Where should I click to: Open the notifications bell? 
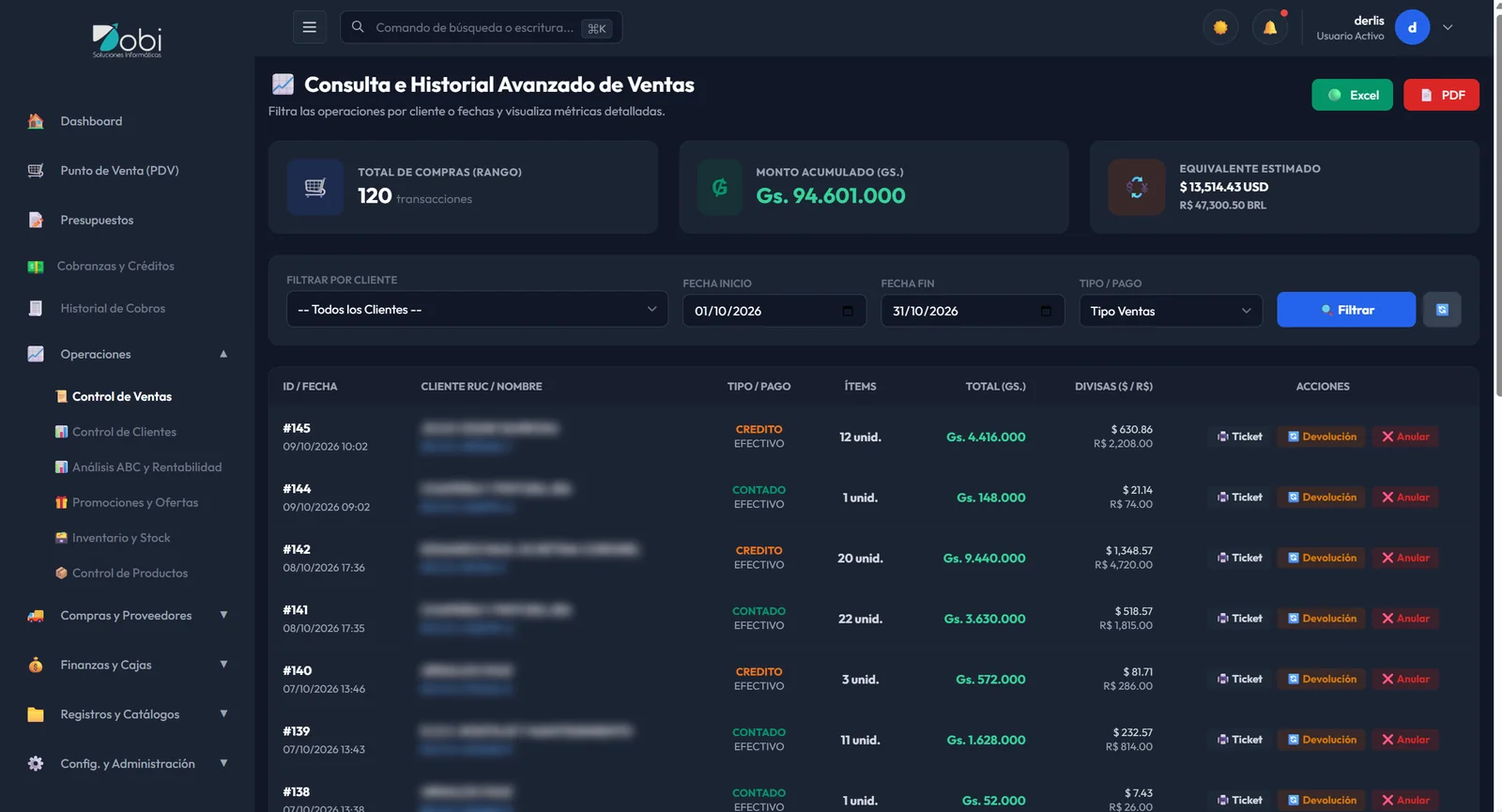1269,27
